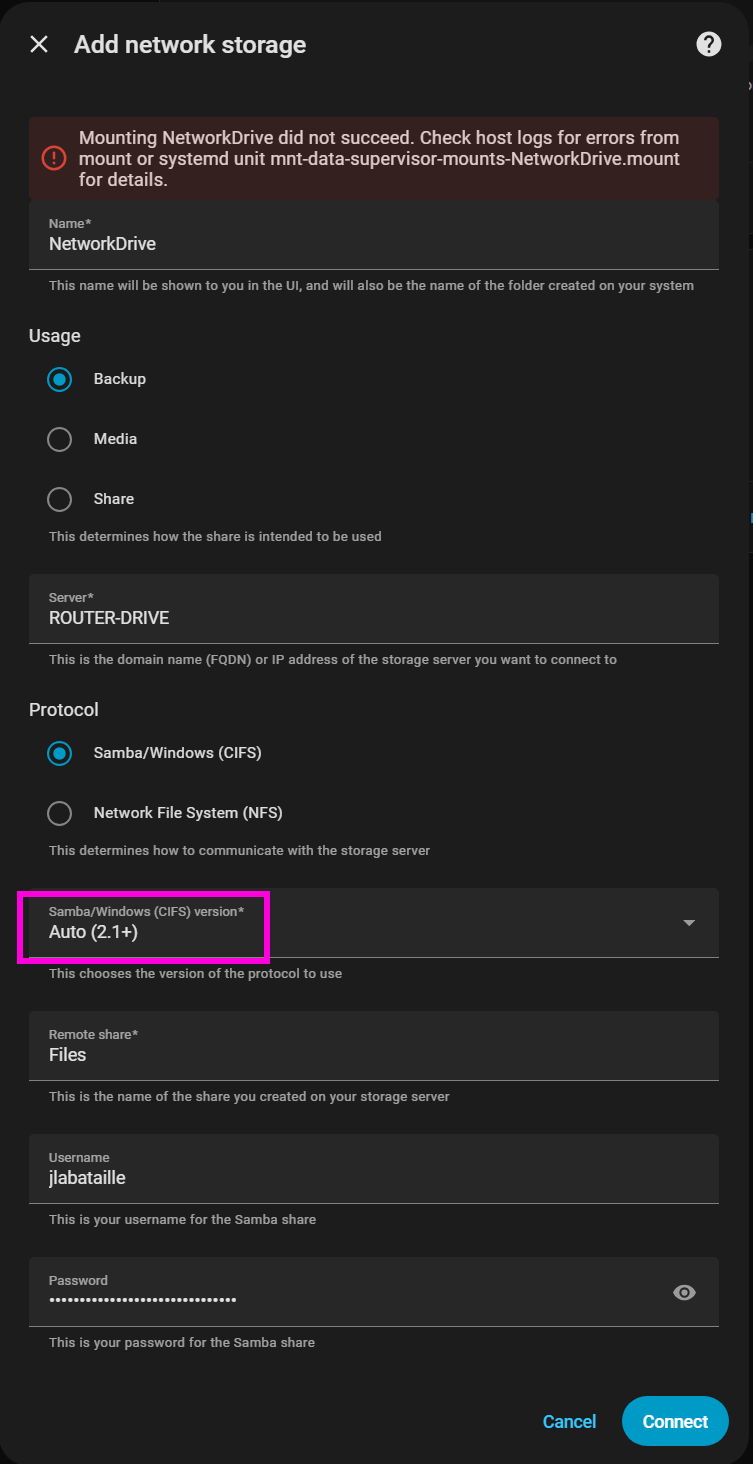This screenshot has width=753, height=1464.
Task: Switch protocol to Network File System (NFS)
Action: click(x=60, y=813)
